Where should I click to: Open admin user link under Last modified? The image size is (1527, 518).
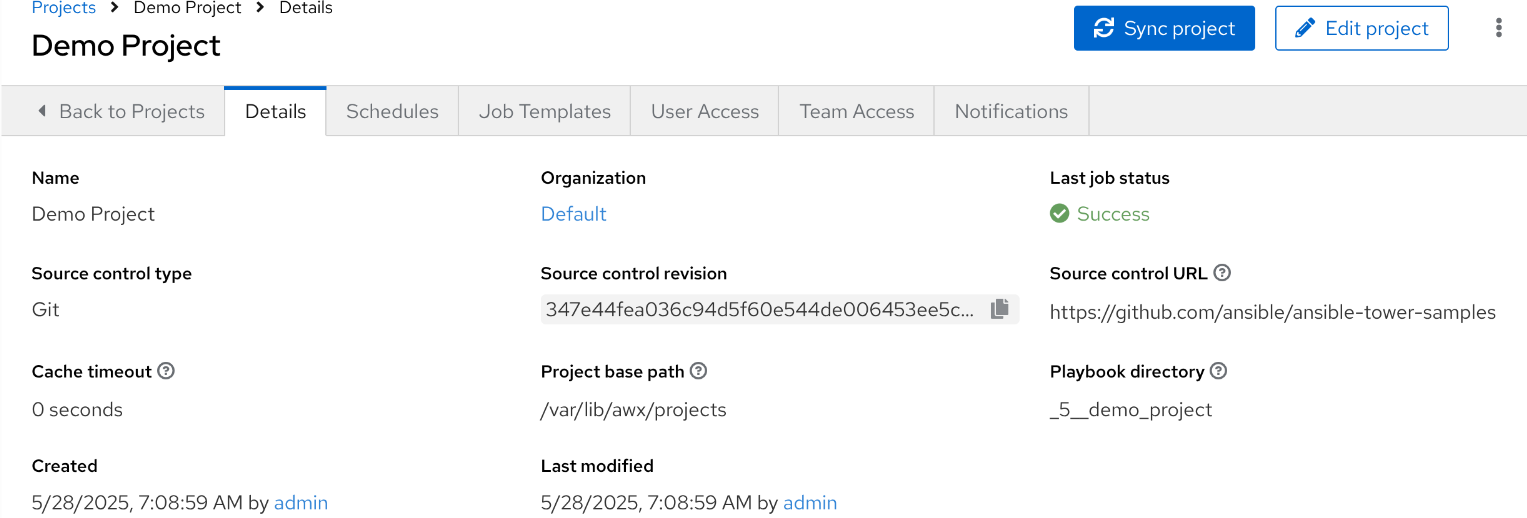coord(810,503)
